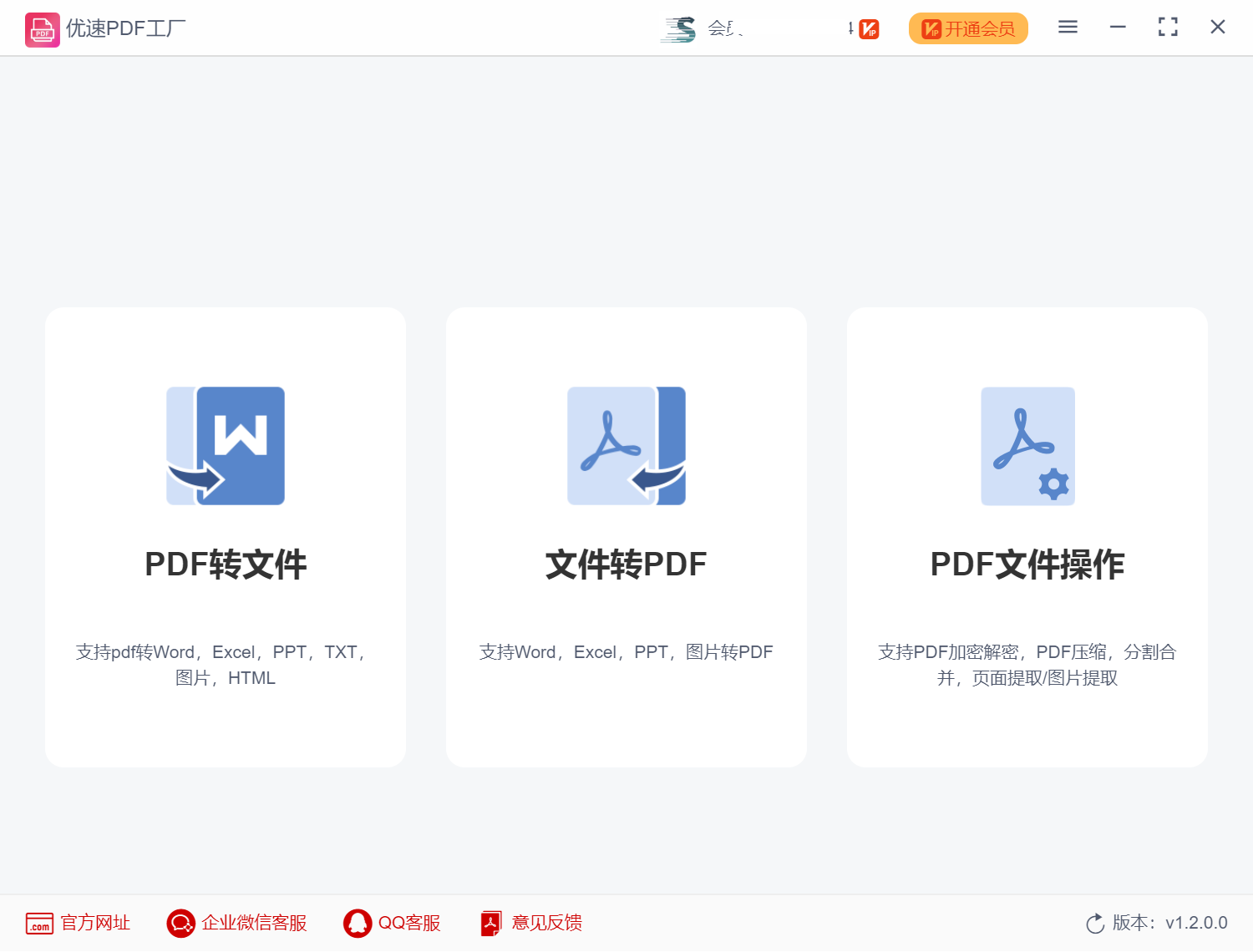Viewport: 1253px width, 952px height.
Task: Click the QQ客服 penguin icon
Action: pyautogui.click(x=358, y=923)
